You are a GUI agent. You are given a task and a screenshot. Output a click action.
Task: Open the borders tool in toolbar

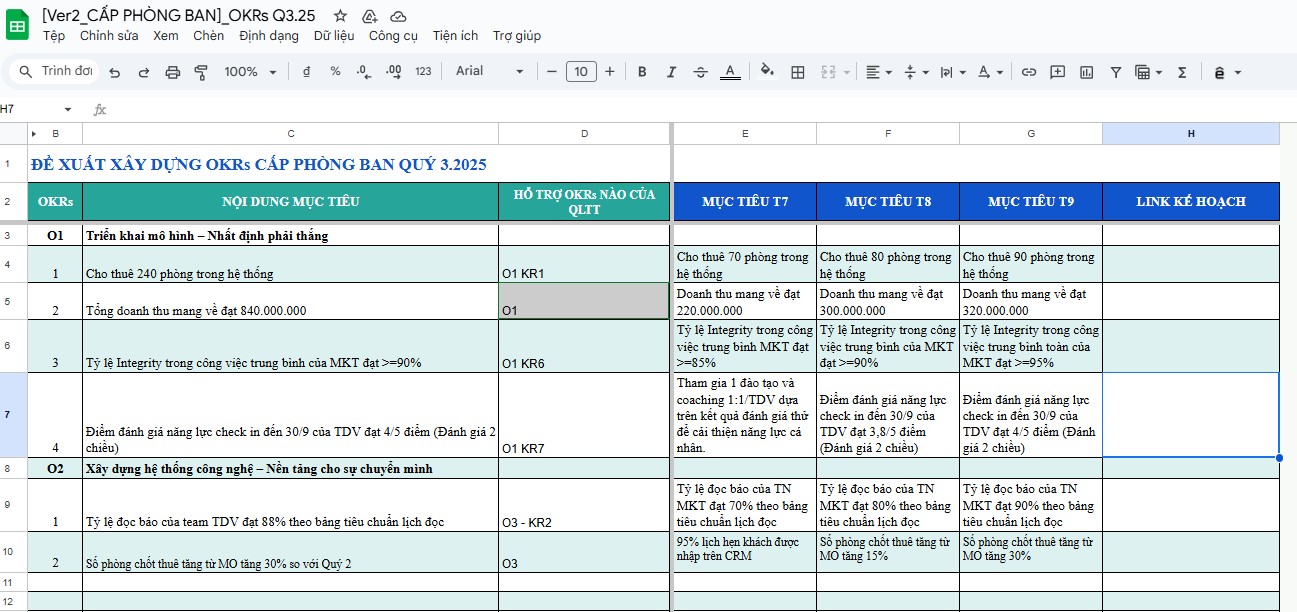[797, 72]
